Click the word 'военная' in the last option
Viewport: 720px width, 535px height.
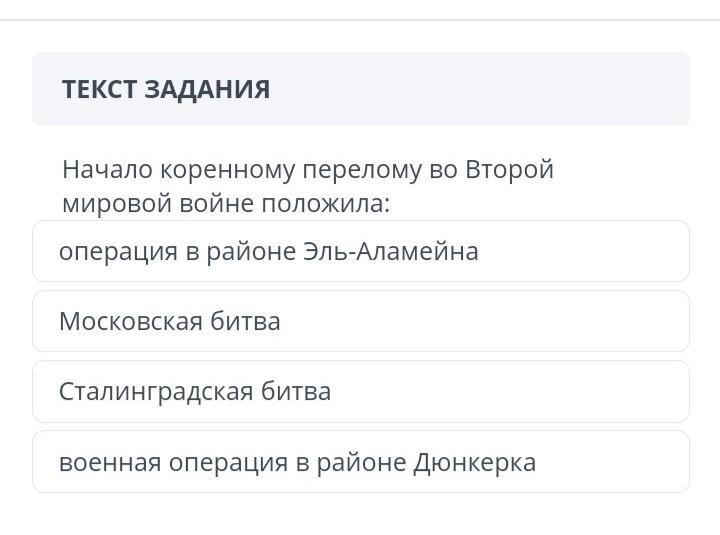coord(109,462)
